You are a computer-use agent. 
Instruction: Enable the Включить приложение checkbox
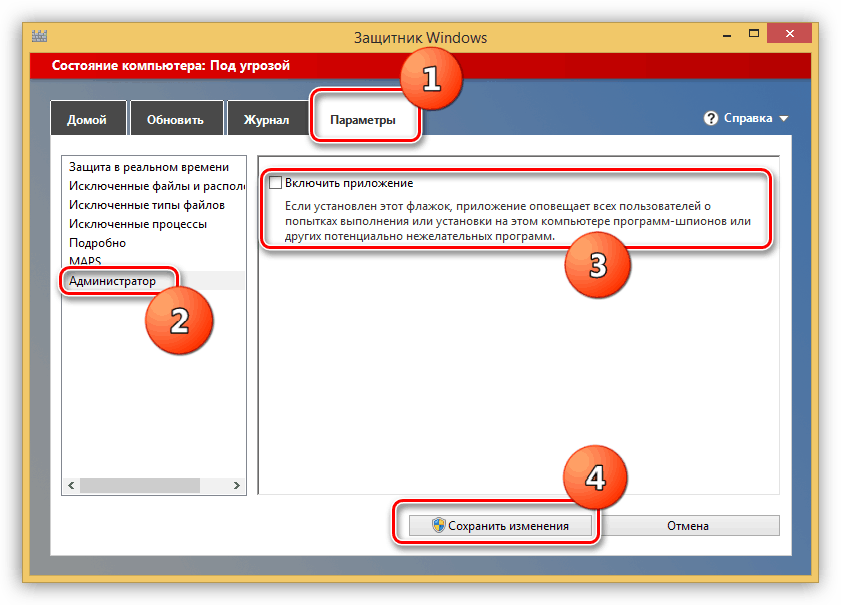[x=276, y=184]
